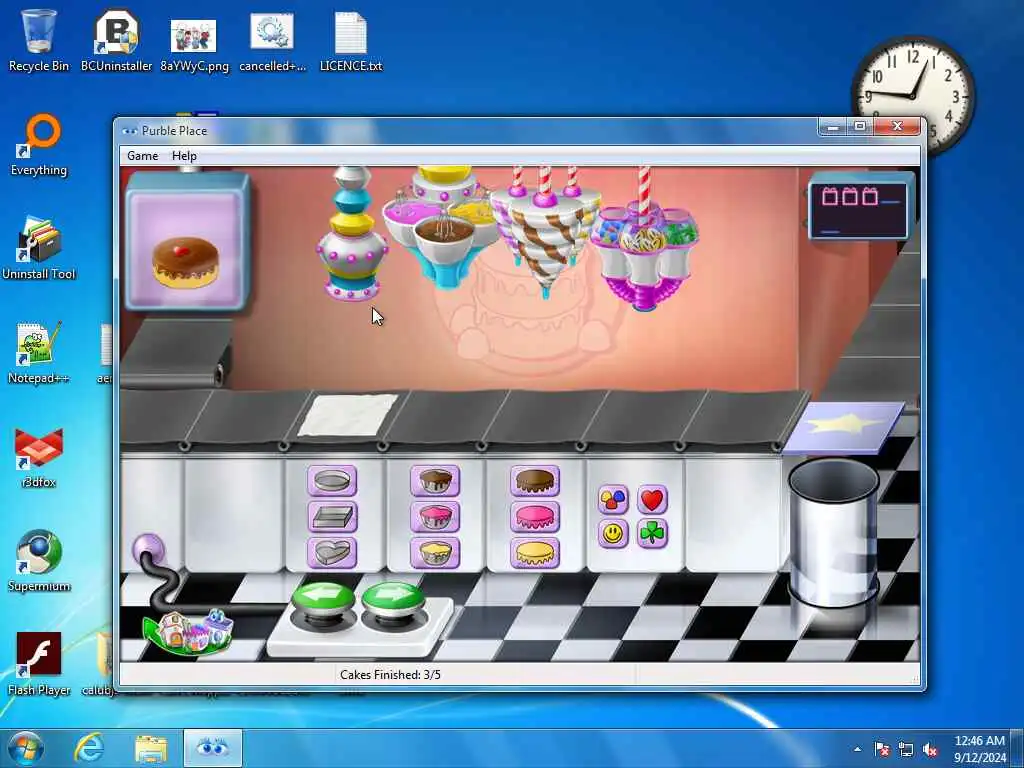Open the Supermium browser shortcut
This screenshot has height=768, width=1024.
tap(39, 560)
